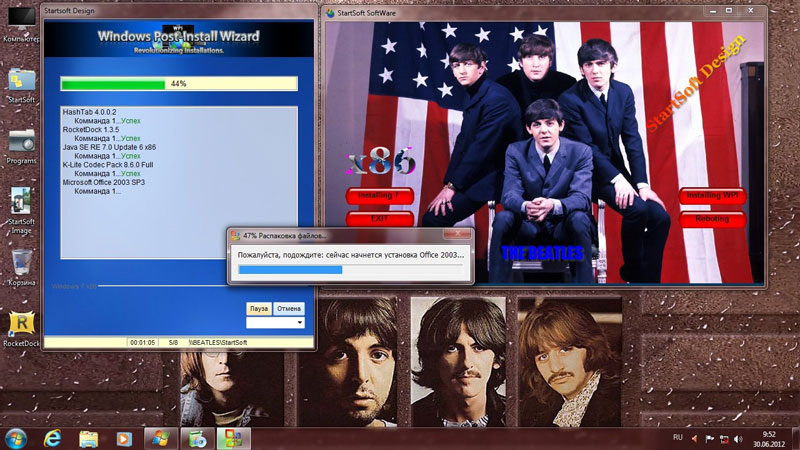Open Windows Media Player from taskbar
800x450 pixels.
click(123, 437)
